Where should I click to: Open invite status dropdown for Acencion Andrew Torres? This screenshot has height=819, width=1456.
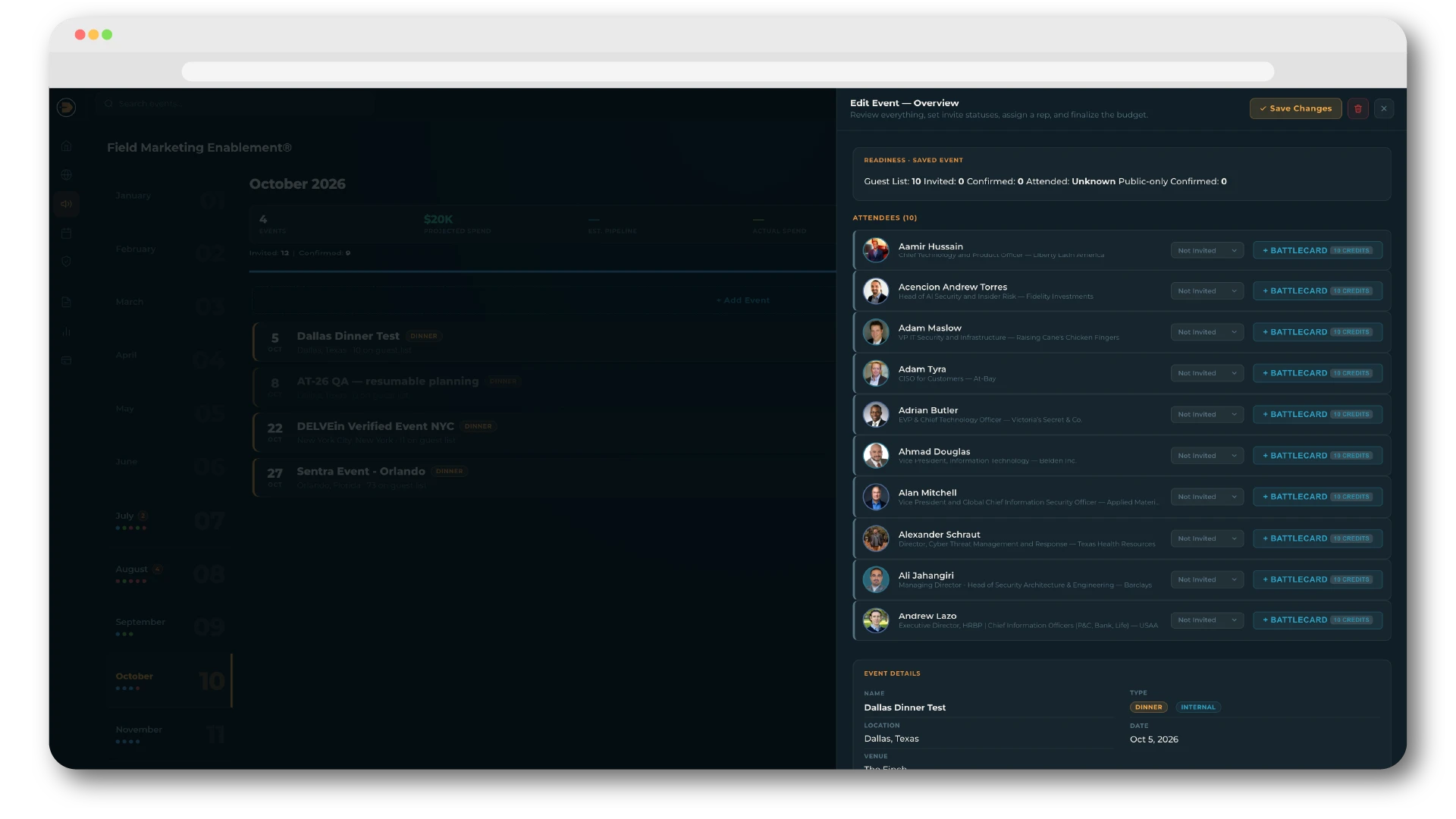click(x=1207, y=291)
